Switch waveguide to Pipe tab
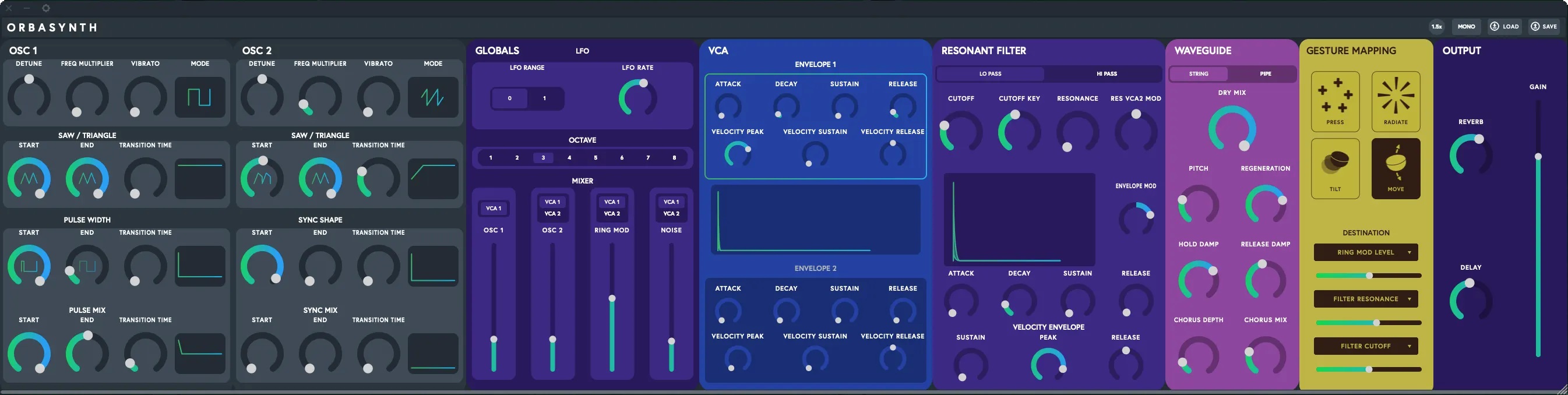Viewport: 1568px width, 395px height. coord(1265,74)
